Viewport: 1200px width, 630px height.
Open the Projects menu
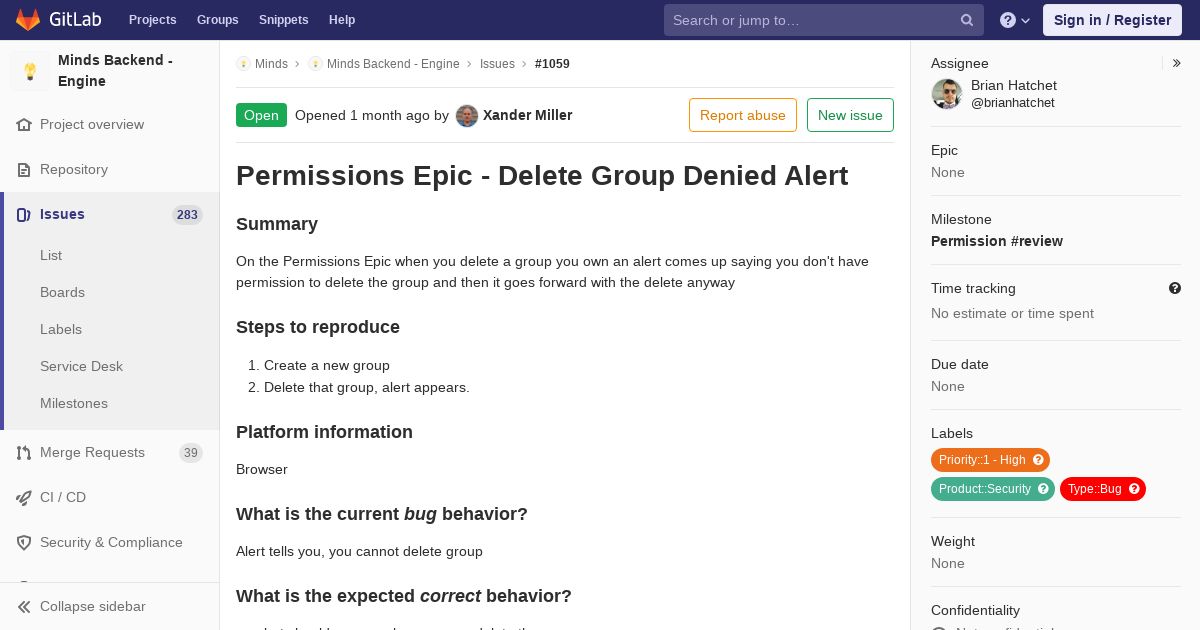(x=152, y=20)
